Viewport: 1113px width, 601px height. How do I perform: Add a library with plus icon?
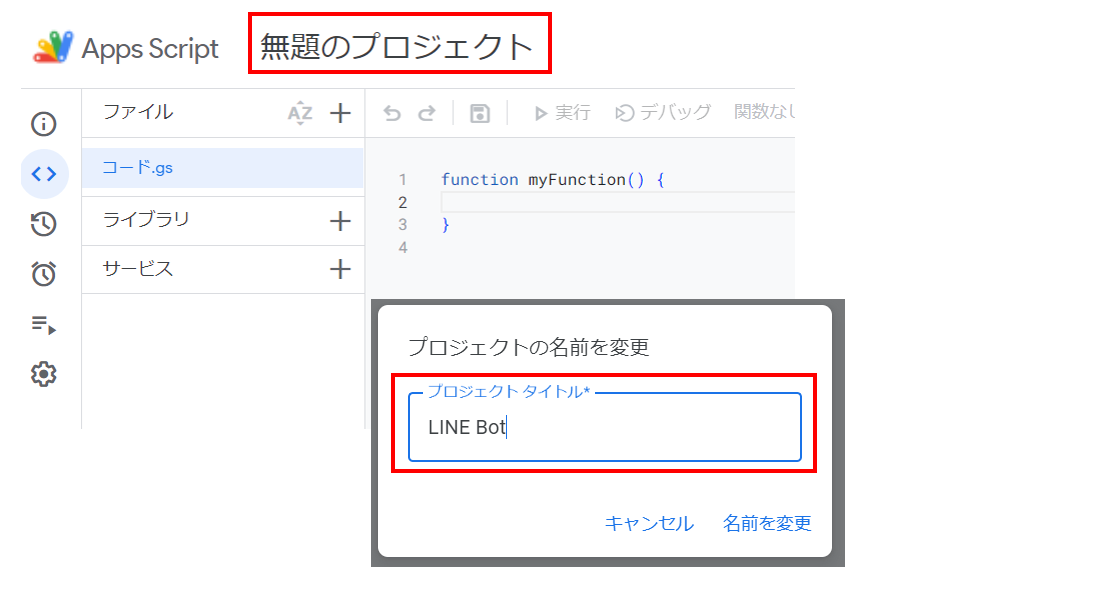tap(341, 221)
